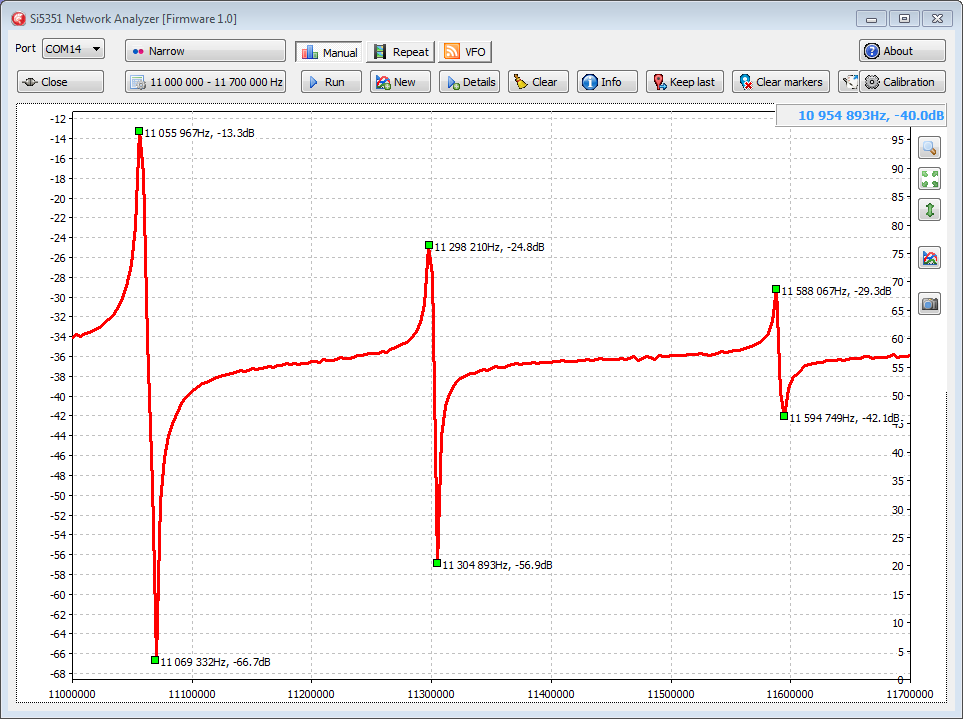This screenshot has height=719, width=963.
Task: Close the COM port connection
Action: [60, 82]
